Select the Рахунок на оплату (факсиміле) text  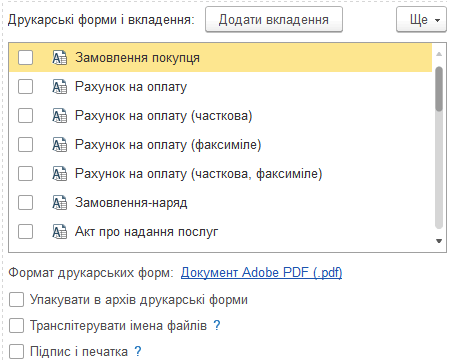pyautogui.click(x=168, y=145)
